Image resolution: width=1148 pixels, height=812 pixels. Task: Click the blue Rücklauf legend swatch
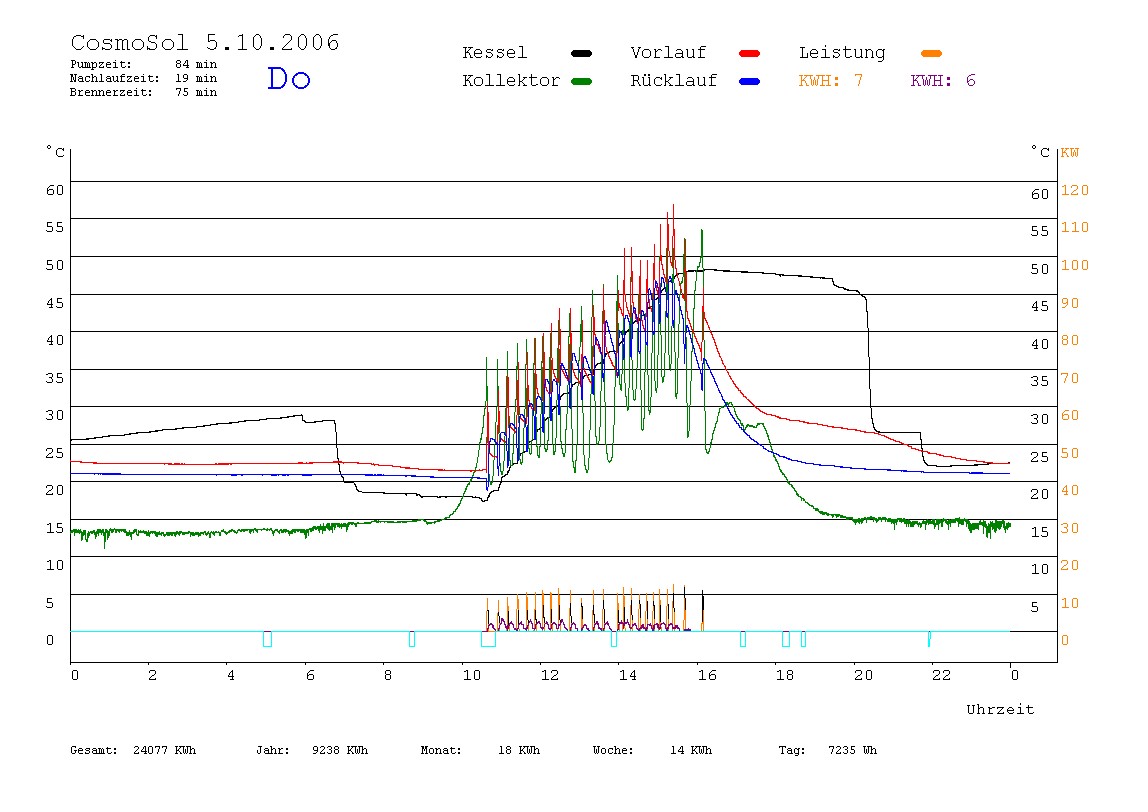750,81
